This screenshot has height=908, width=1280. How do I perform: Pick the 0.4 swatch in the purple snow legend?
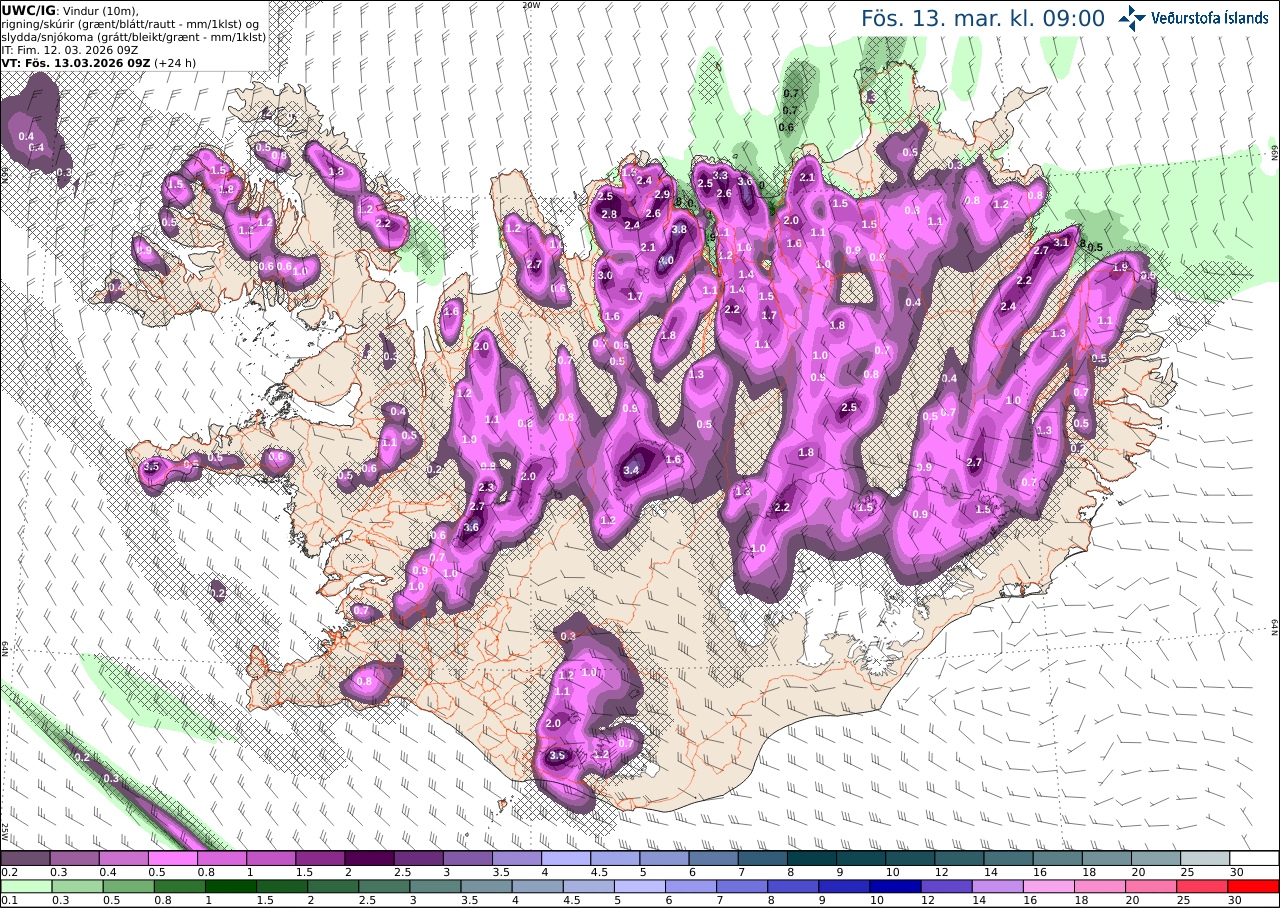pyautogui.click(x=123, y=858)
